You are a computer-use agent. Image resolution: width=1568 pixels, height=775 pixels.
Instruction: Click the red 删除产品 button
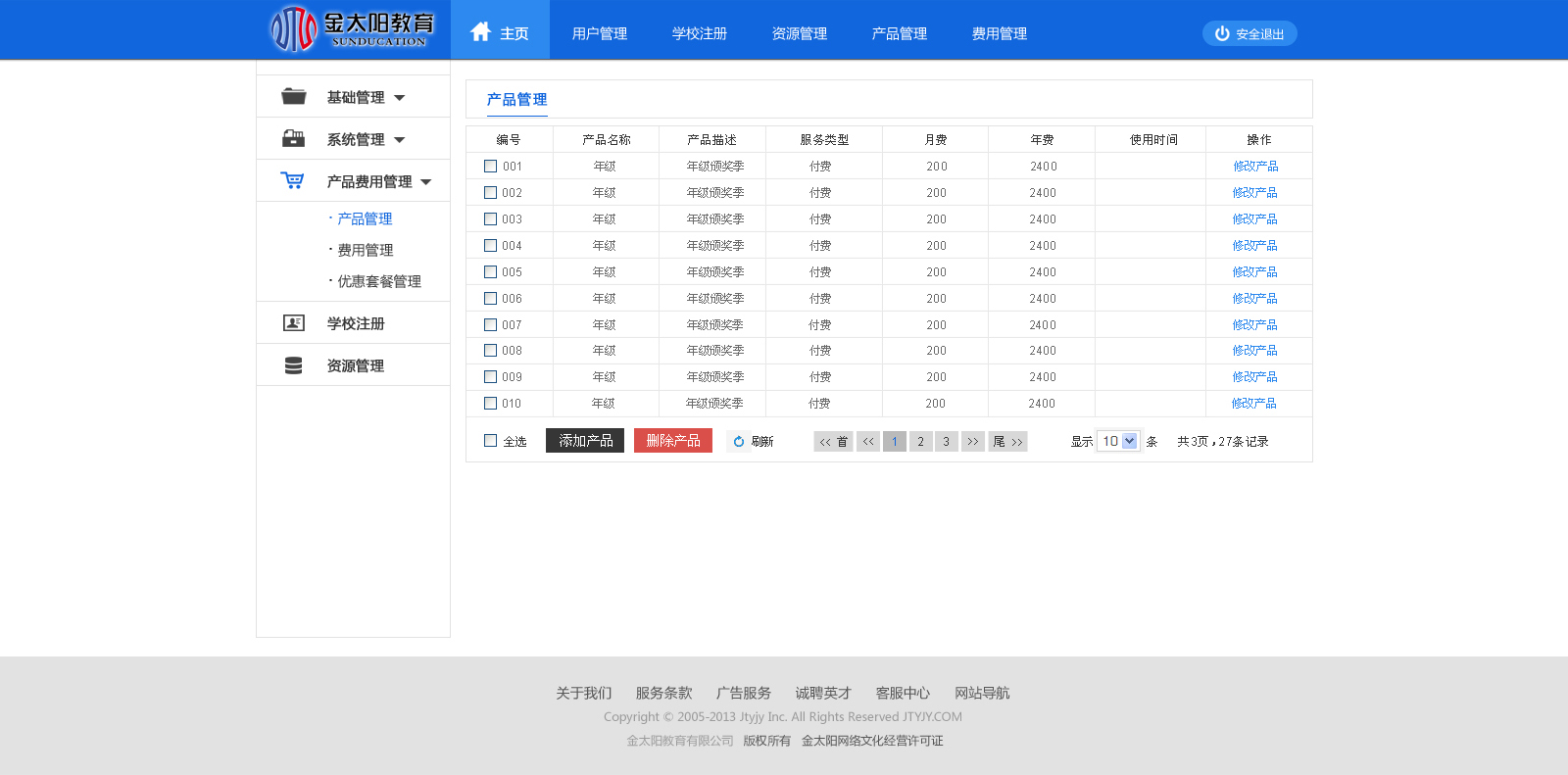tap(673, 441)
